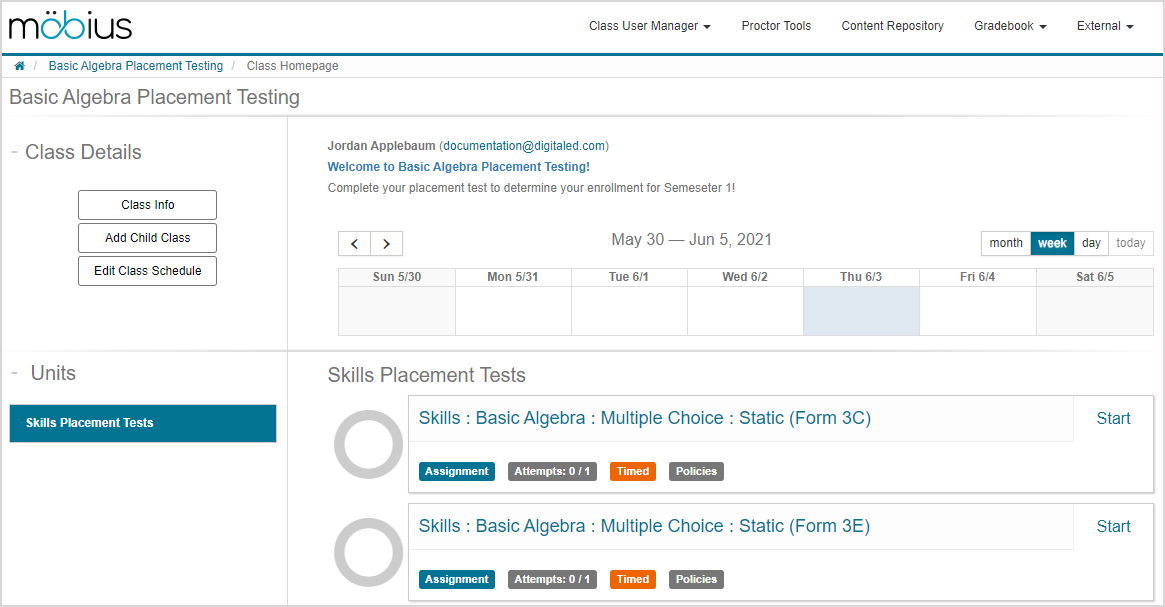Click progress circle for Form 3C
The image size is (1165, 607).
(x=368, y=444)
